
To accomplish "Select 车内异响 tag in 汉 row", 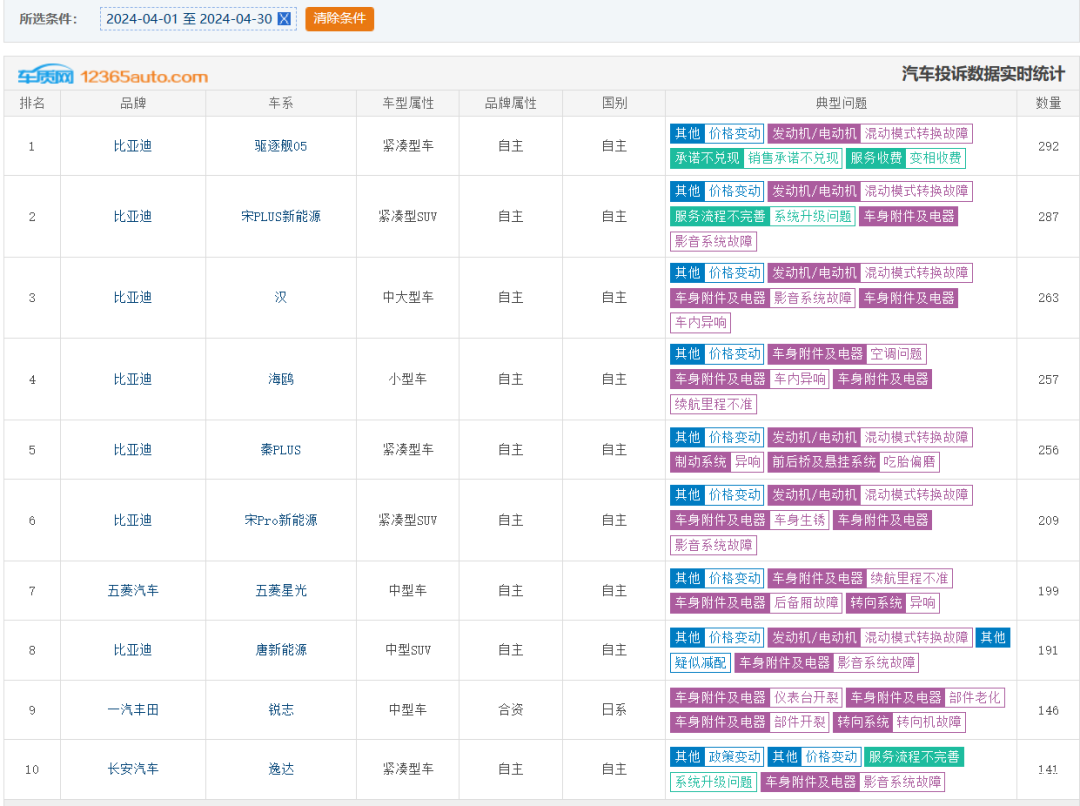I will [x=700, y=322].
